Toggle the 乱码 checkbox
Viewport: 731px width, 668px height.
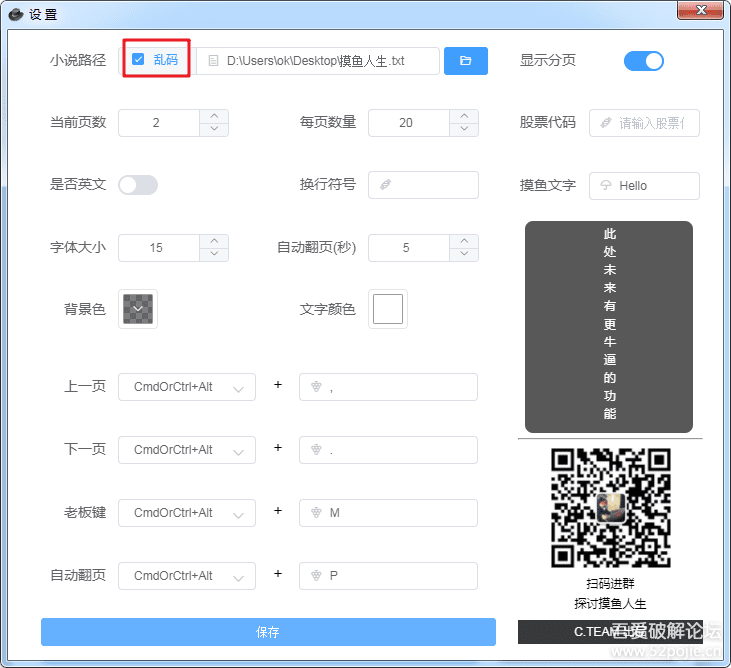click(138, 60)
